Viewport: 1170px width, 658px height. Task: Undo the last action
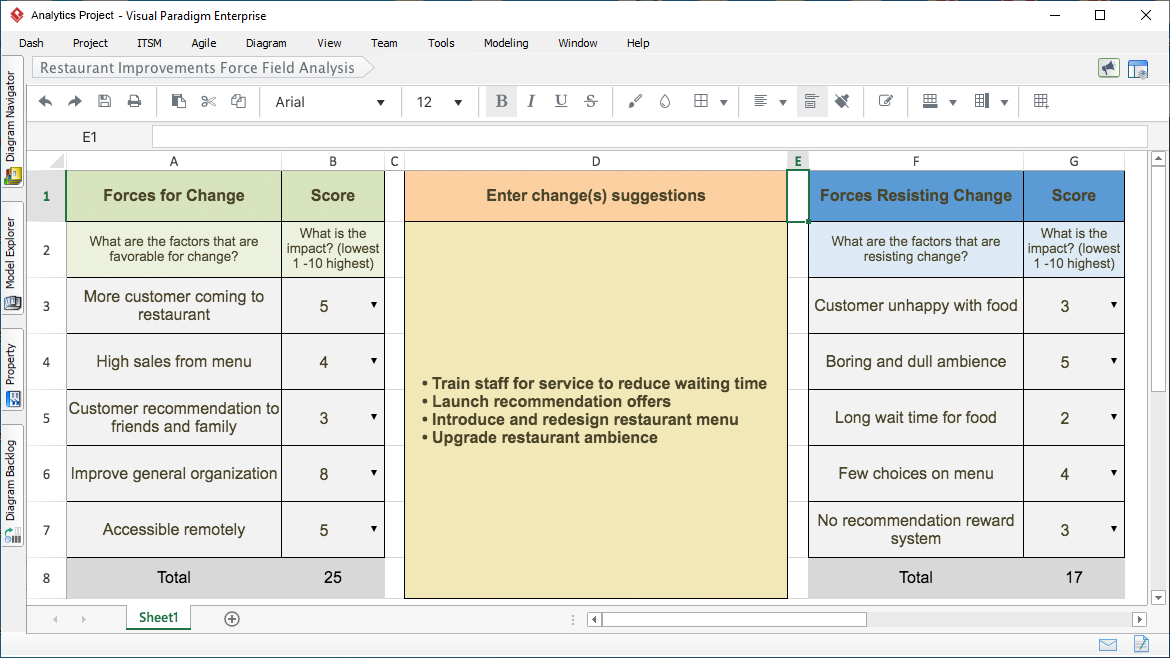coord(45,101)
